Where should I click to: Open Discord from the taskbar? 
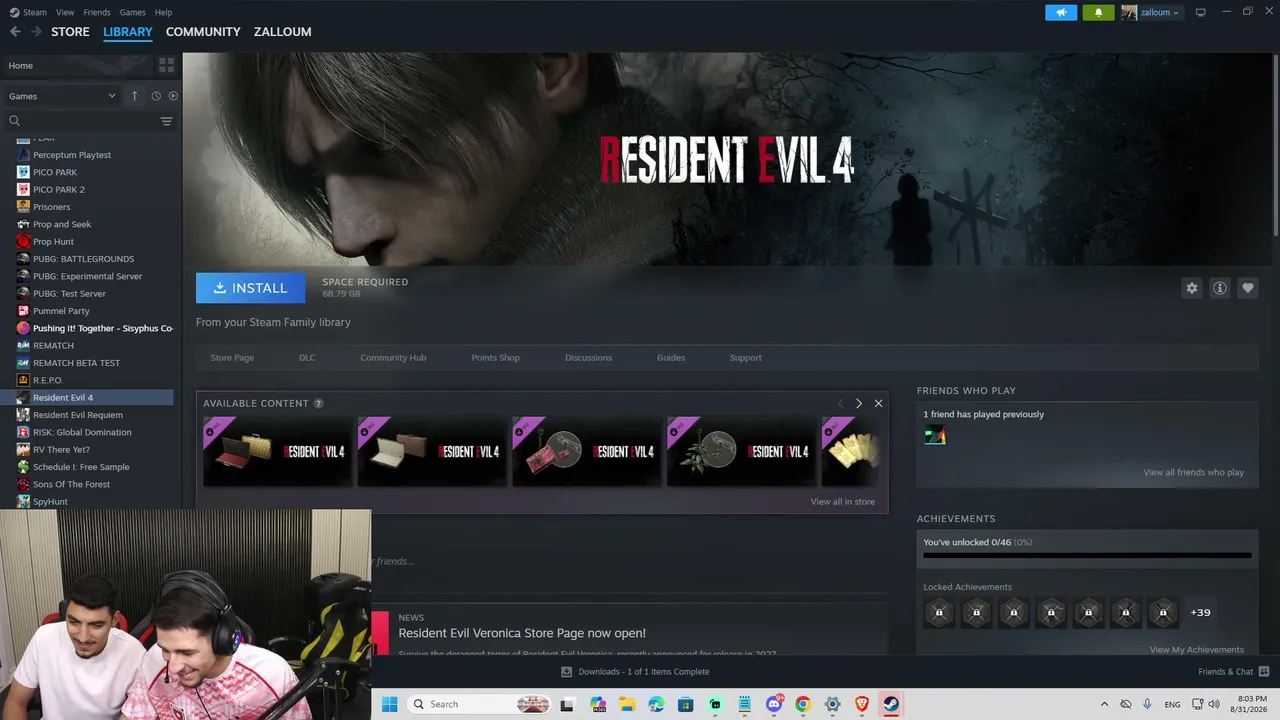click(x=774, y=704)
